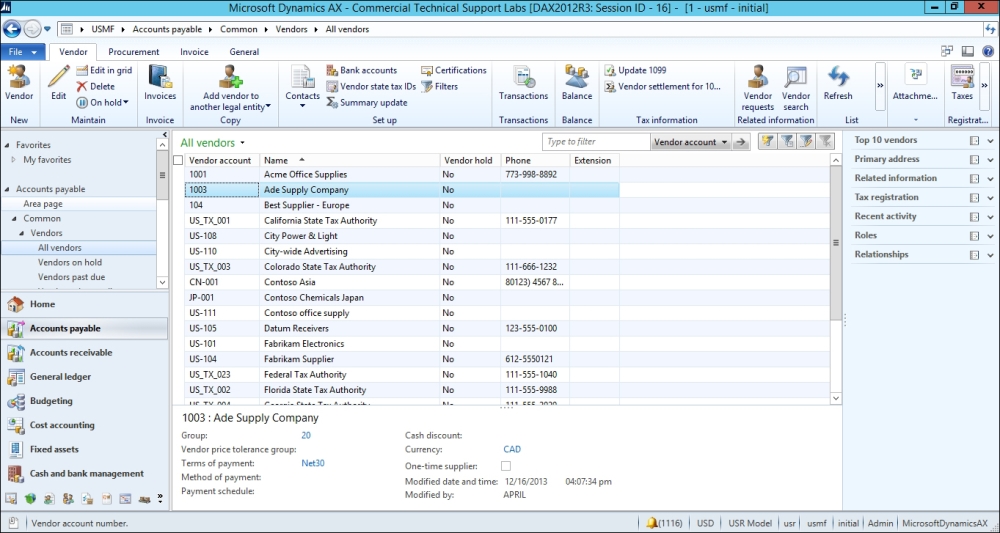Screen dimensions: 1000x533
Task: Open Vendor state tax IDs
Action: point(371,86)
